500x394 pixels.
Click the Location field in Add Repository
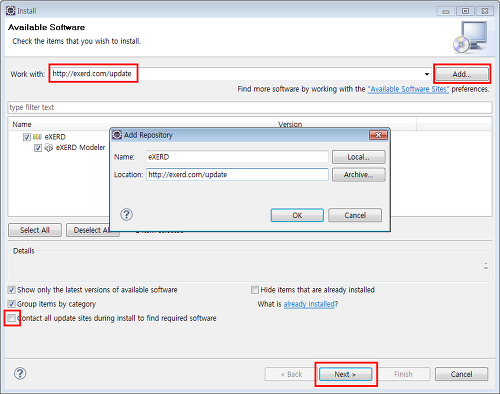point(237,175)
